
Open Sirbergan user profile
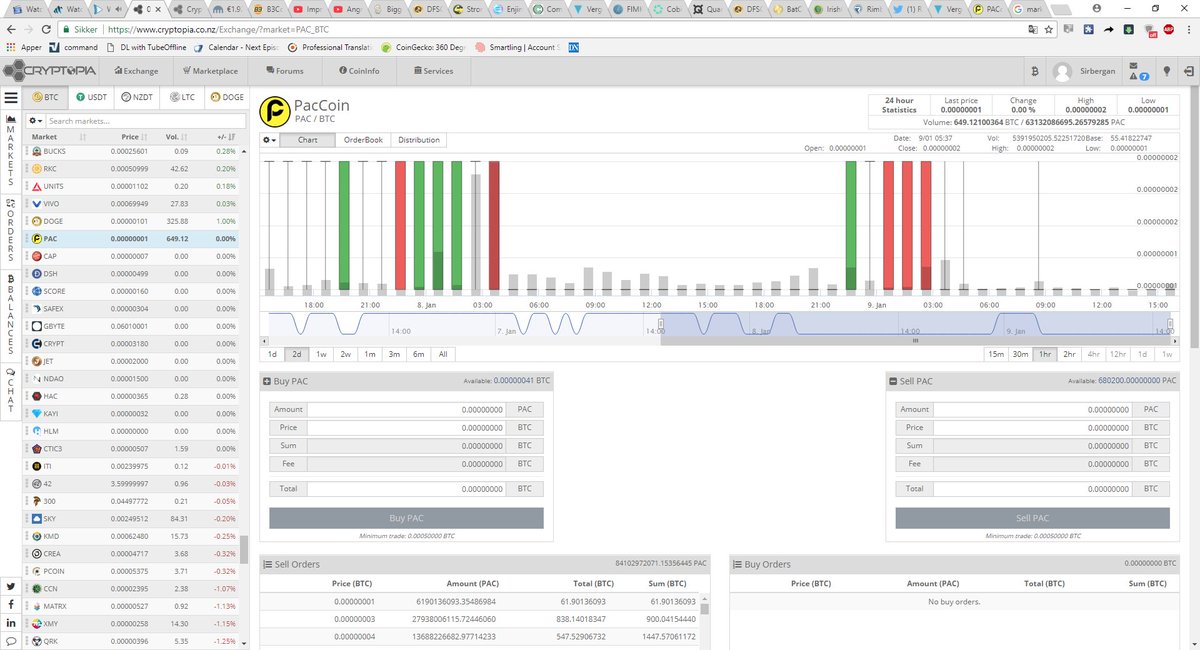coord(1085,71)
